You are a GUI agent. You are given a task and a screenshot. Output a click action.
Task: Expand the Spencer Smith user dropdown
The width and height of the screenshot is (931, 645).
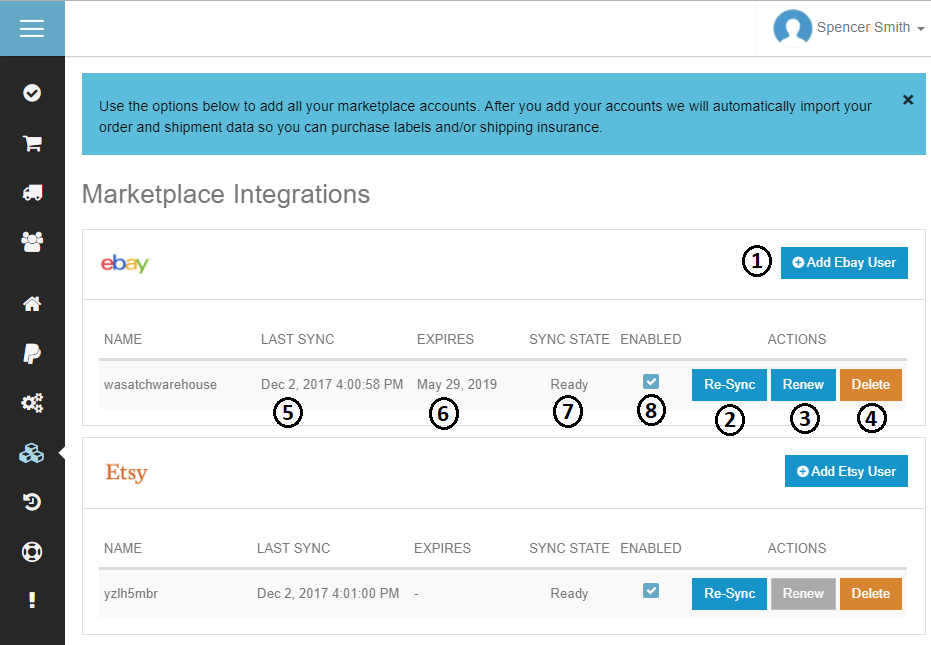click(x=870, y=27)
